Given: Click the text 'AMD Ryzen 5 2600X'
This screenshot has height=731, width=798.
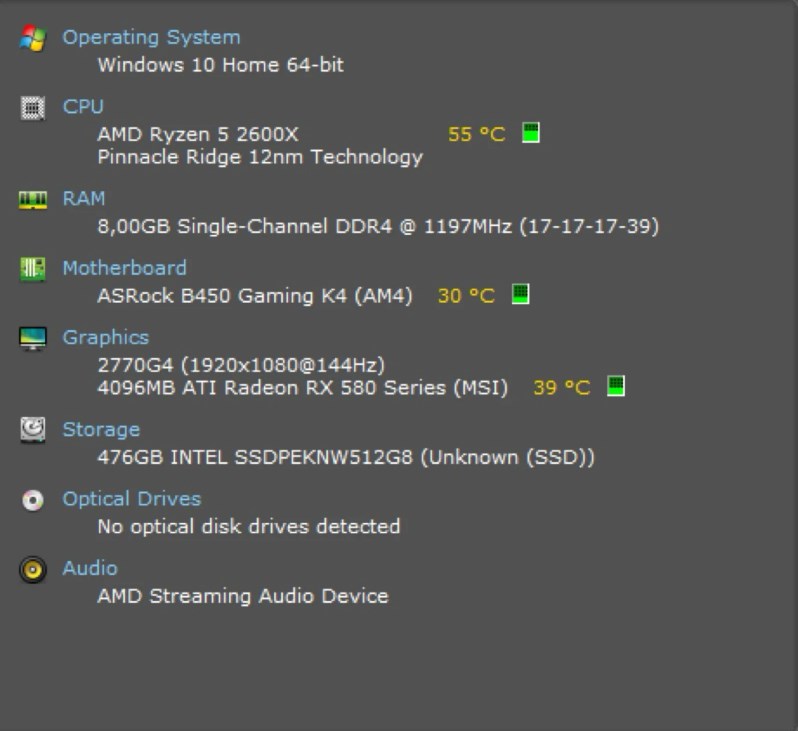Looking at the screenshot, I should coord(198,134).
